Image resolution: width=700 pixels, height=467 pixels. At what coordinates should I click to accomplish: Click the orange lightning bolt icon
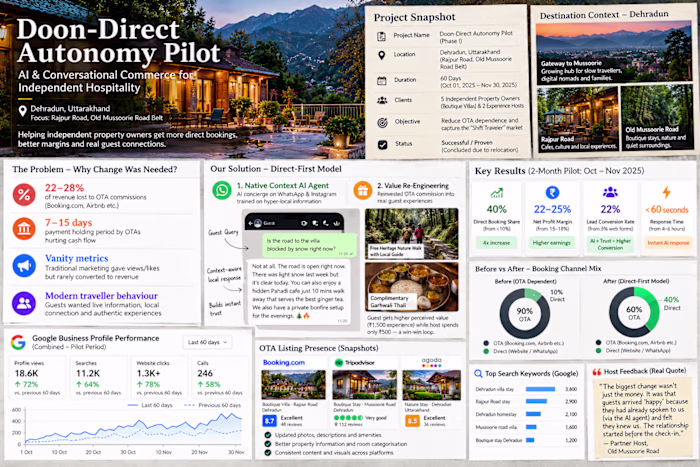pyautogui.click(x=667, y=192)
